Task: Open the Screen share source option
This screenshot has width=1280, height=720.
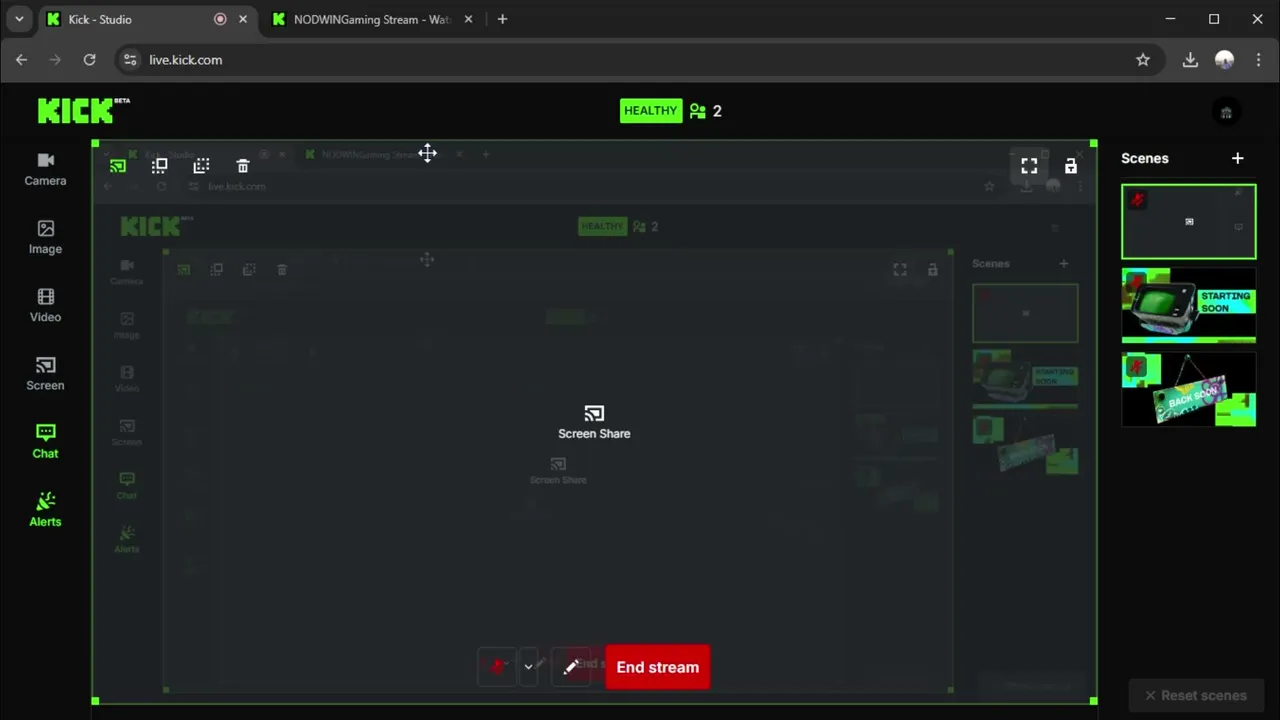Action: pos(45,373)
